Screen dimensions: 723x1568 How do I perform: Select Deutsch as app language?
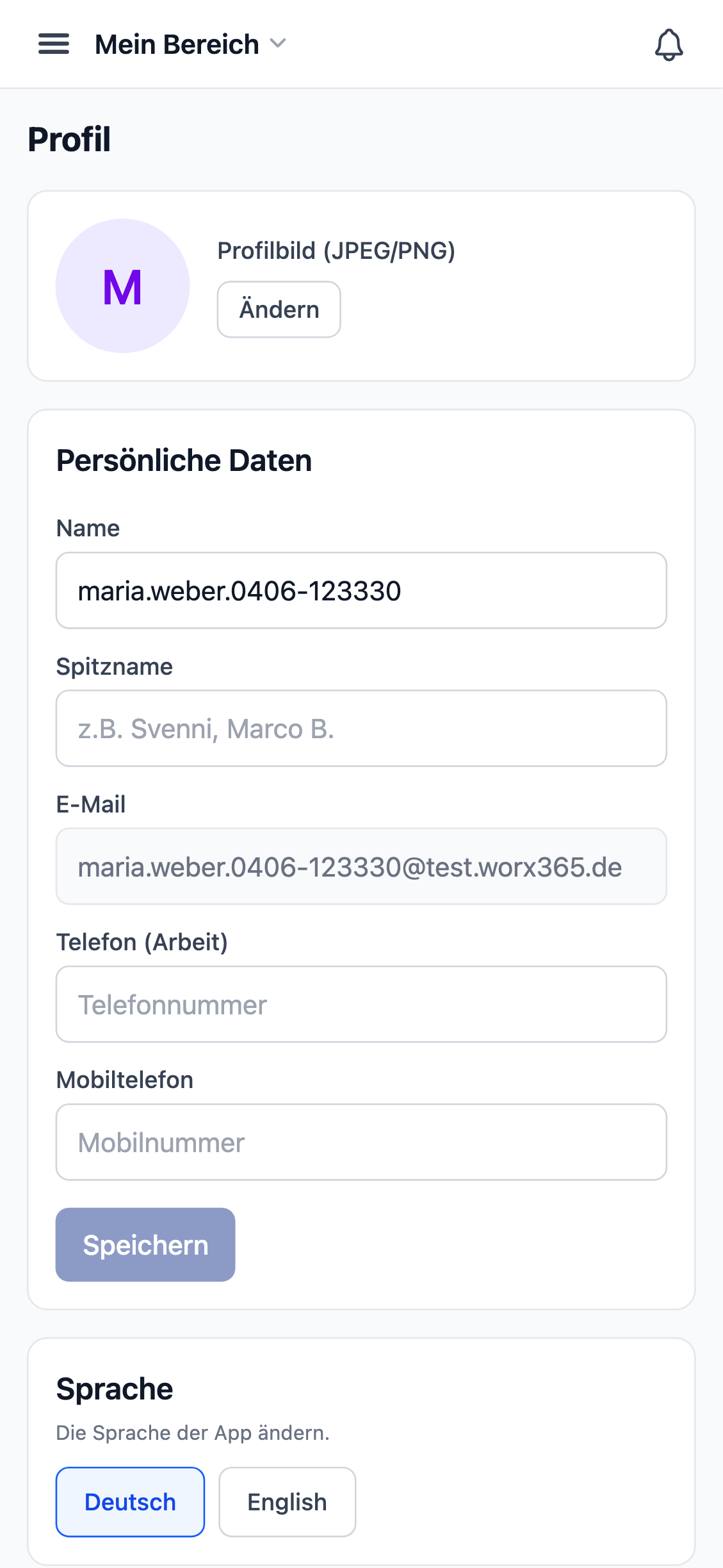130,1501
